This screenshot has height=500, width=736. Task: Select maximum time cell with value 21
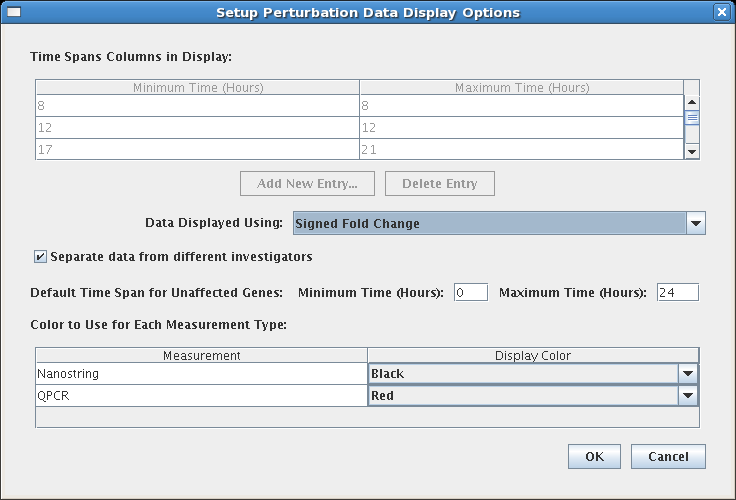pyautogui.click(x=521, y=150)
